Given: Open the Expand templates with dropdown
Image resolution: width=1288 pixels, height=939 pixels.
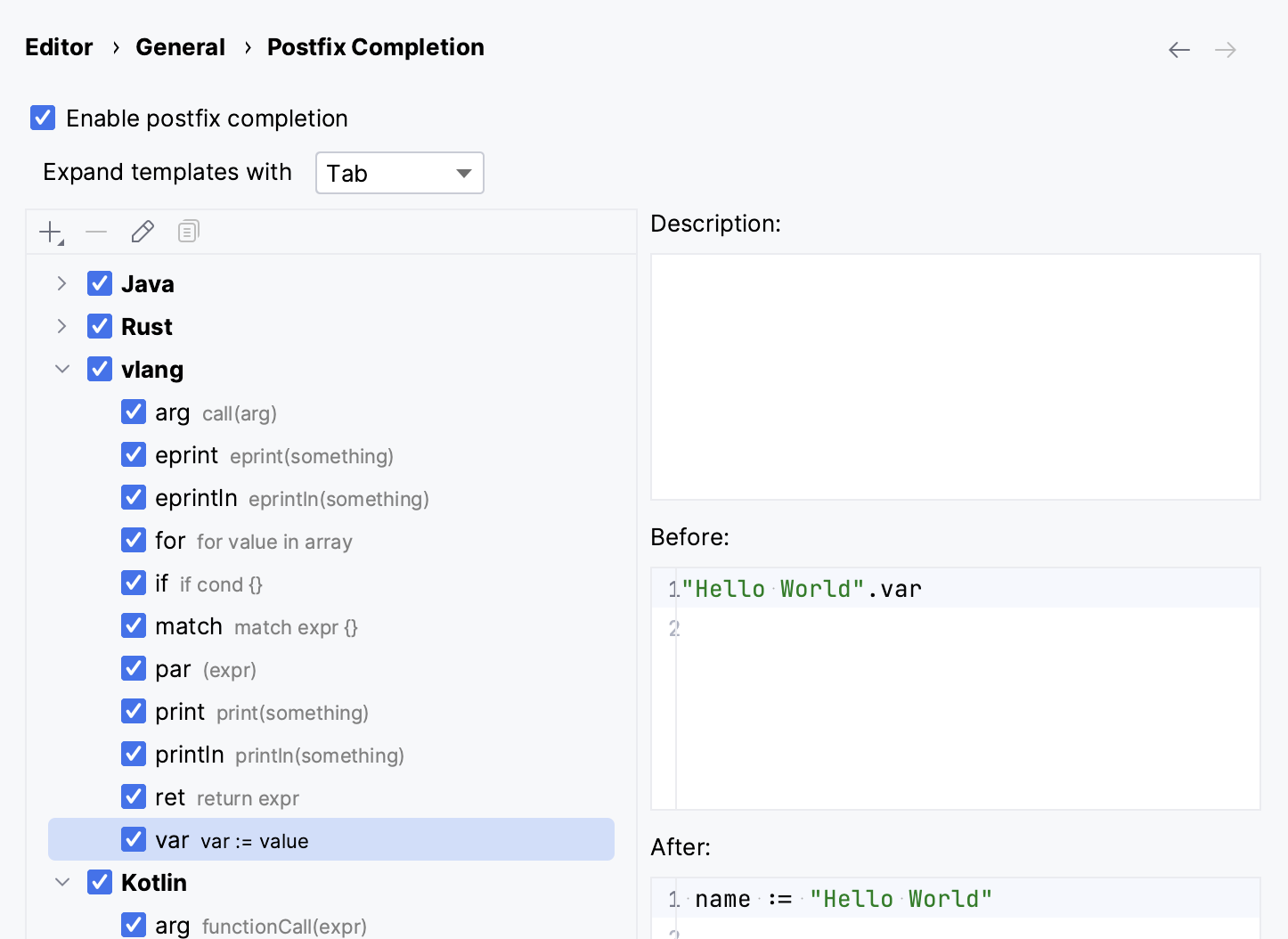Looking at the screenshot, I should tap(399, 173).
